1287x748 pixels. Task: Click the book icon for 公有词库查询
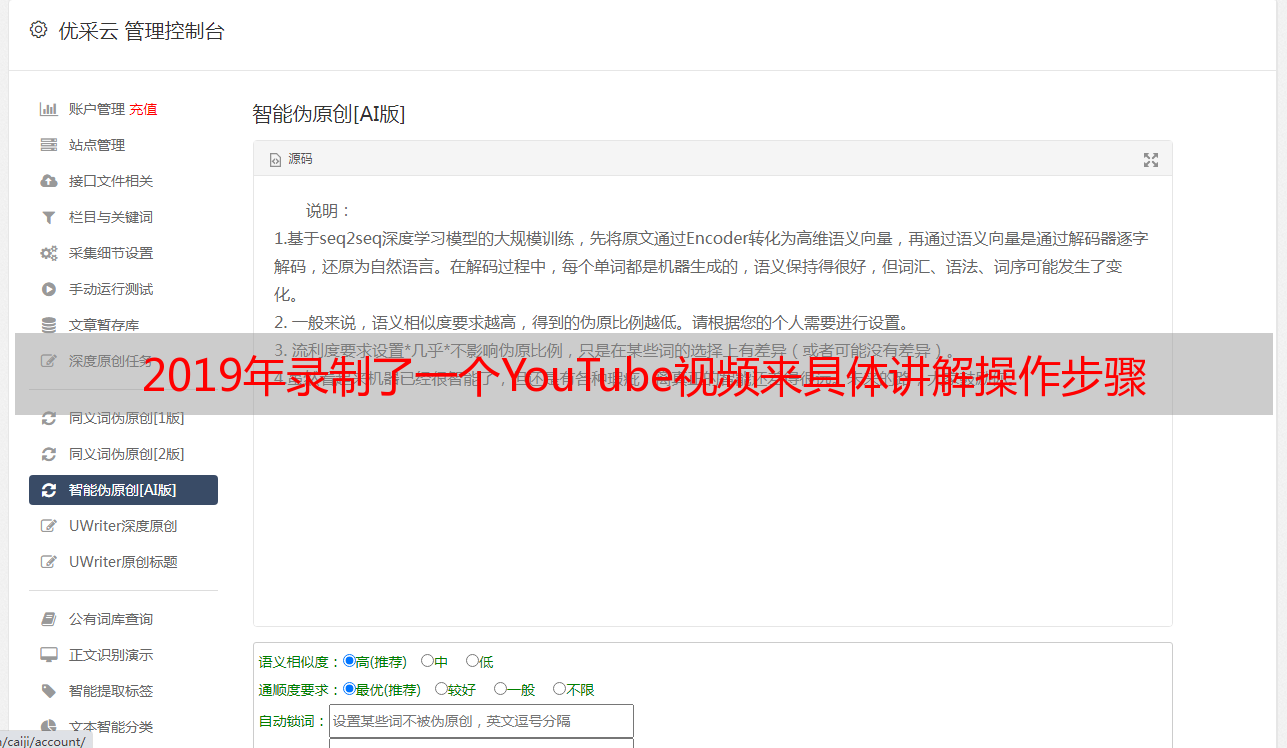tap(48, 619)
